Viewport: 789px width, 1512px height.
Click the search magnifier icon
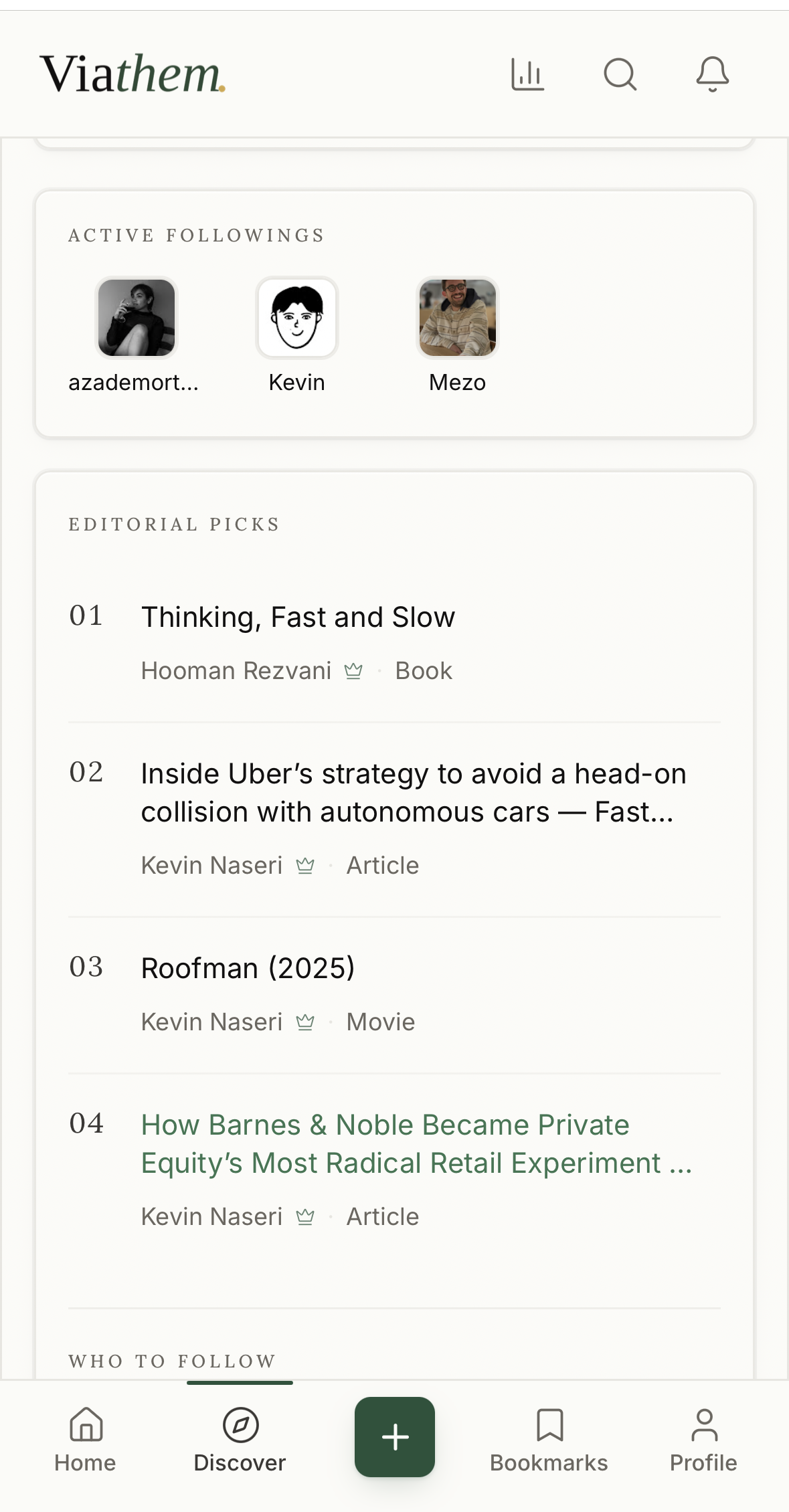coord(620,74)
